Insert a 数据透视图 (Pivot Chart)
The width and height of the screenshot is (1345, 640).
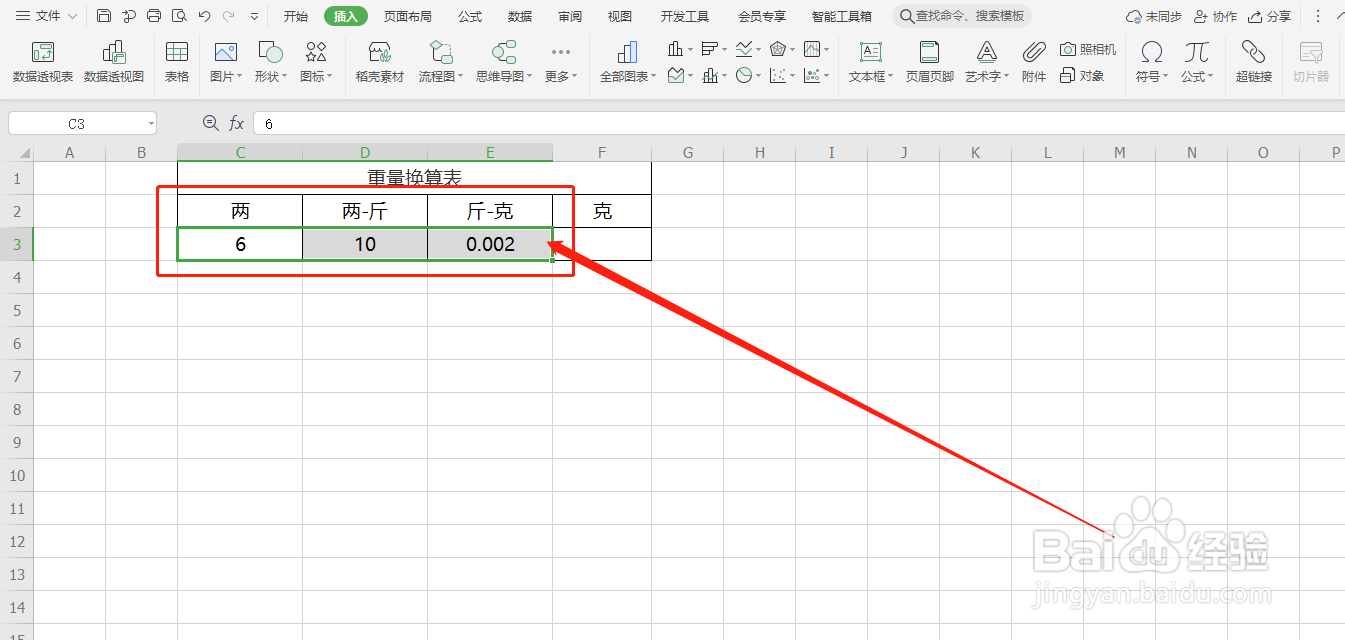(x=113, y=60)
